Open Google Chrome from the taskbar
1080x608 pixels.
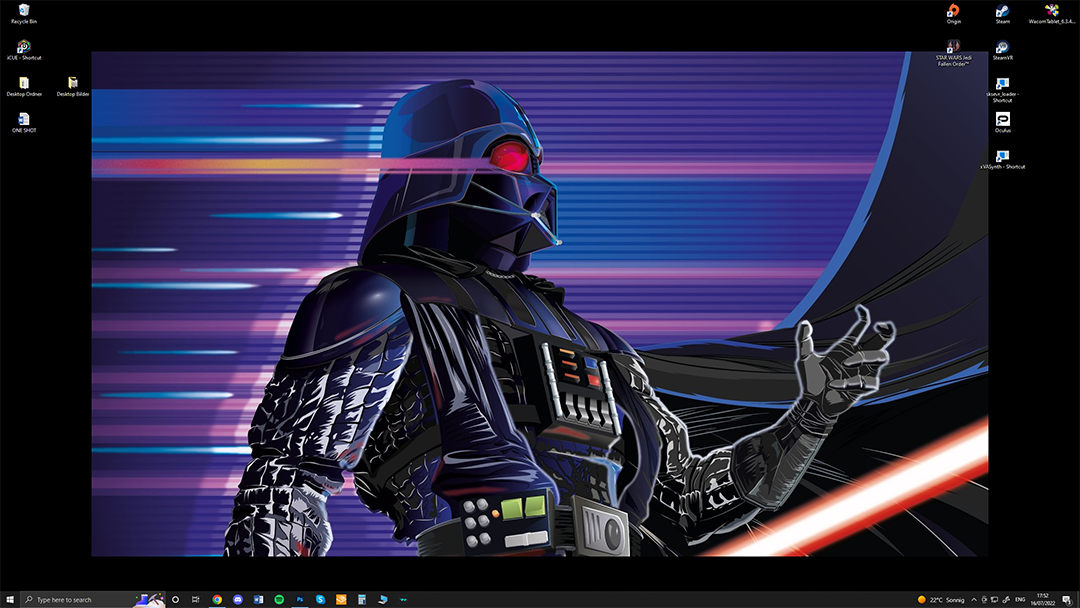click(217, 599)
